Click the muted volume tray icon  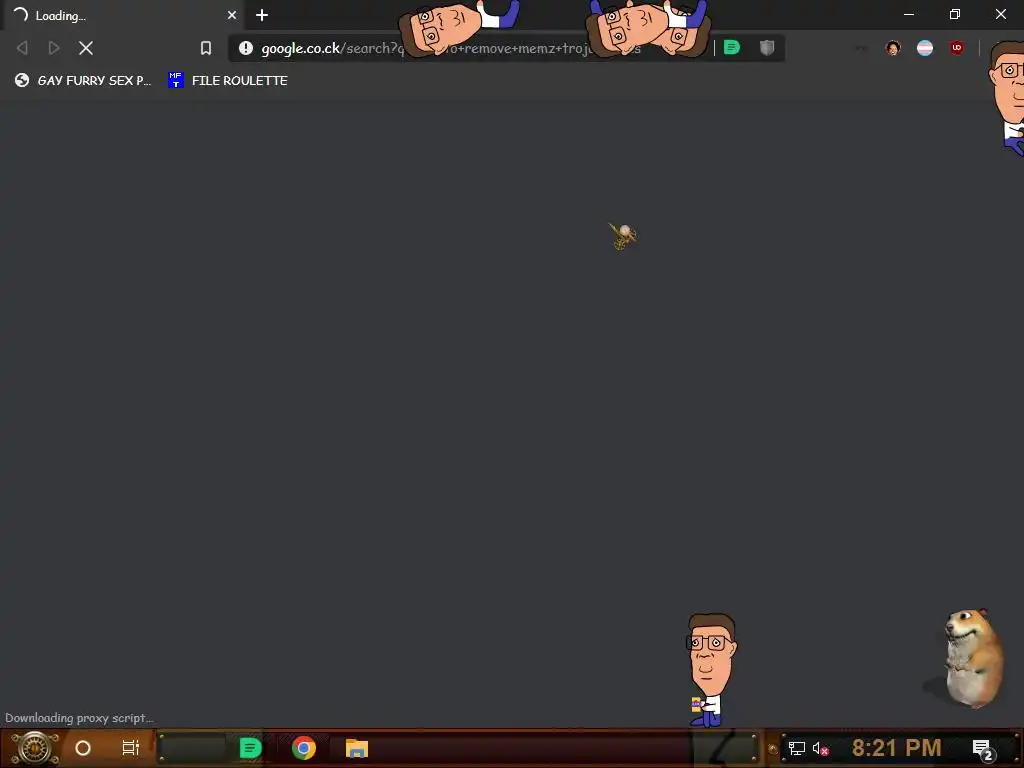tap(820, 748)
